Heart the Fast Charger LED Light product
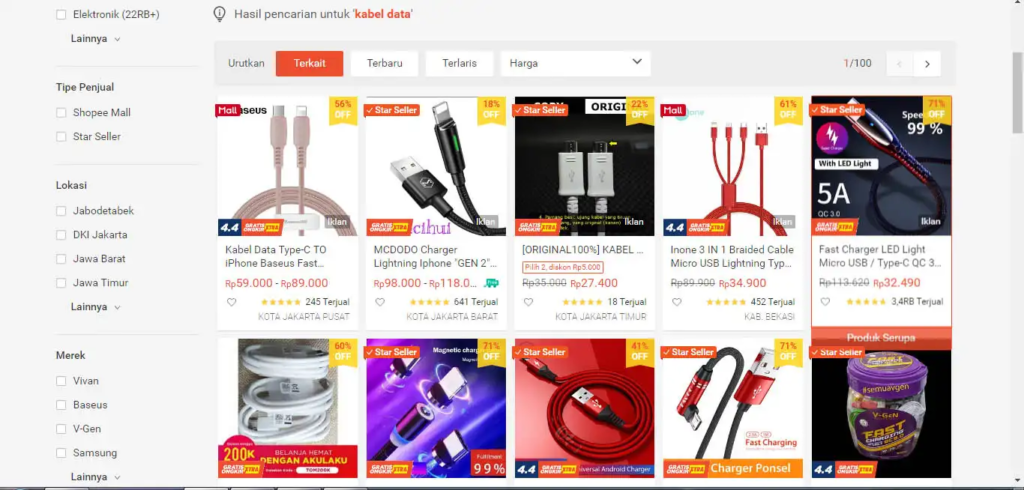 [825, 302]
